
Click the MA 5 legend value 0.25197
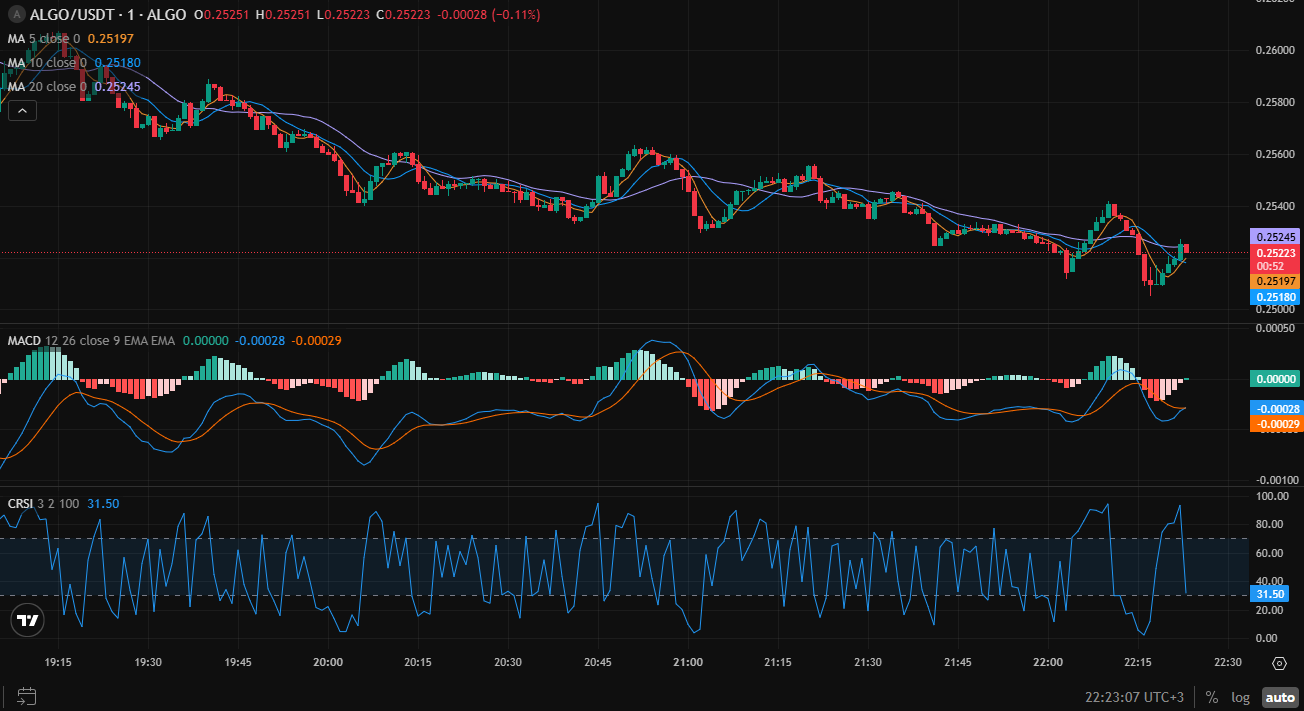click(110, 38)
